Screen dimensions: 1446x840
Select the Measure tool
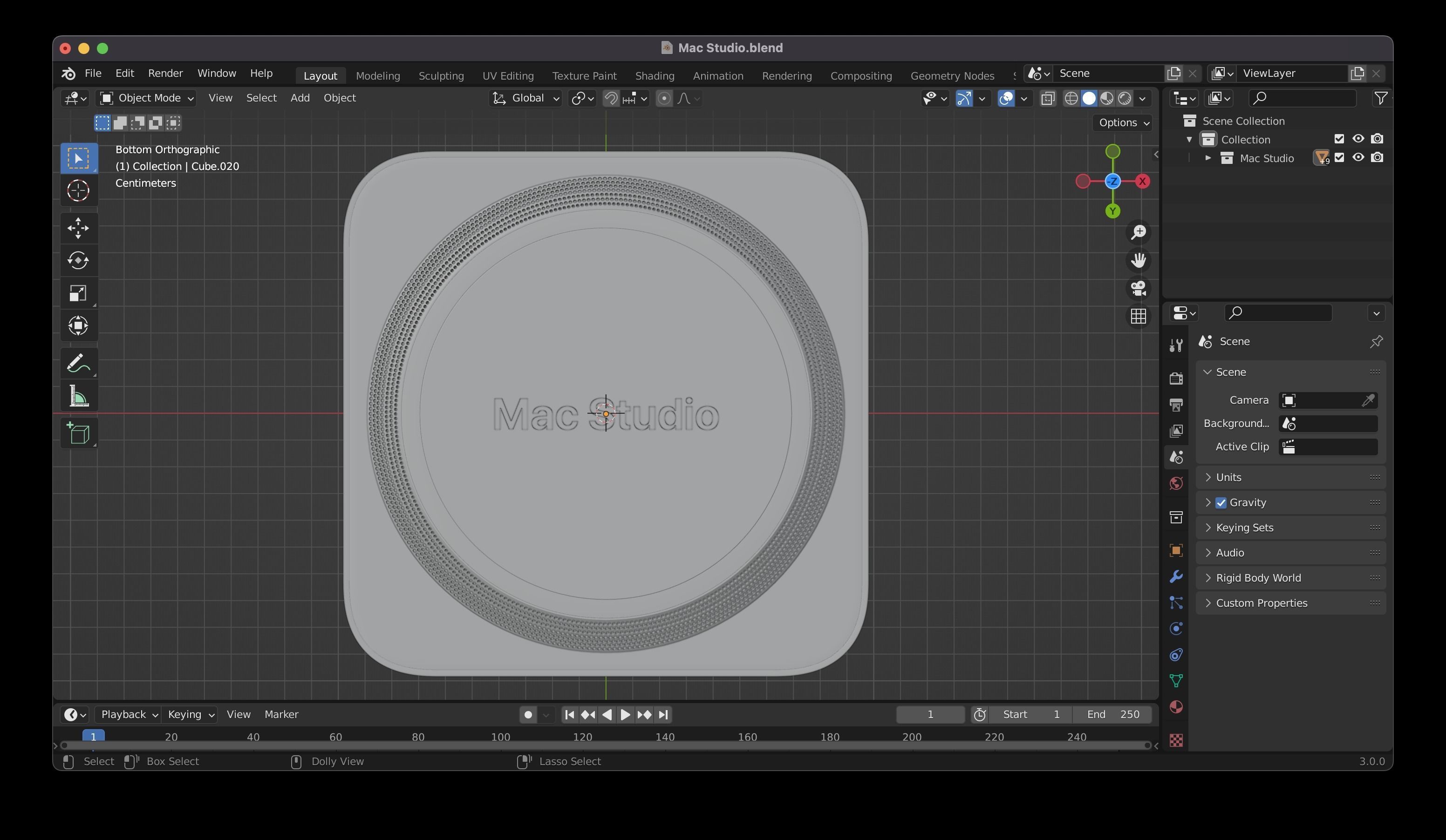pos(79,396)
